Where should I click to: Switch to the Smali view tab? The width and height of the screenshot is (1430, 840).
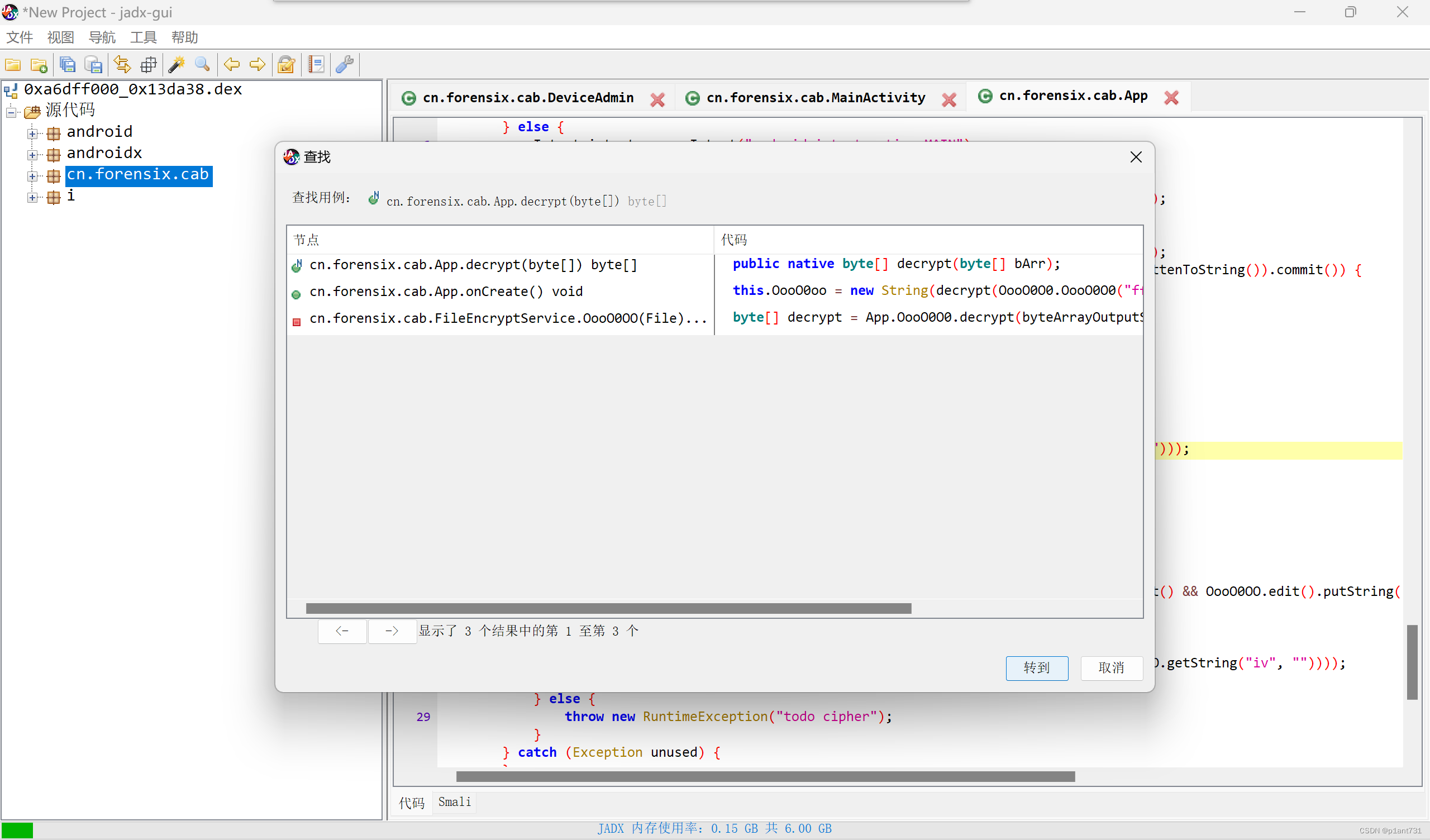pos(454,801)
